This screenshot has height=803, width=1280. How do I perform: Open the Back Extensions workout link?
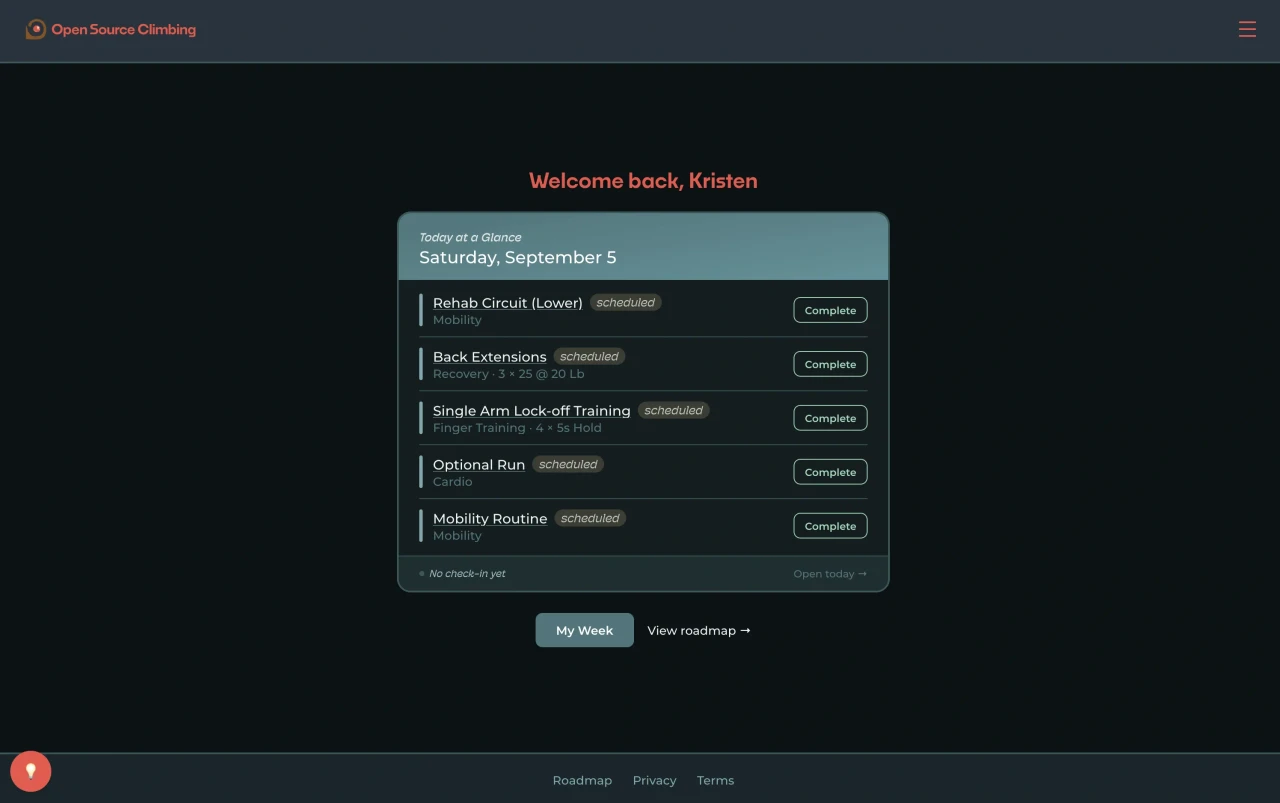[x=489, y=357]
